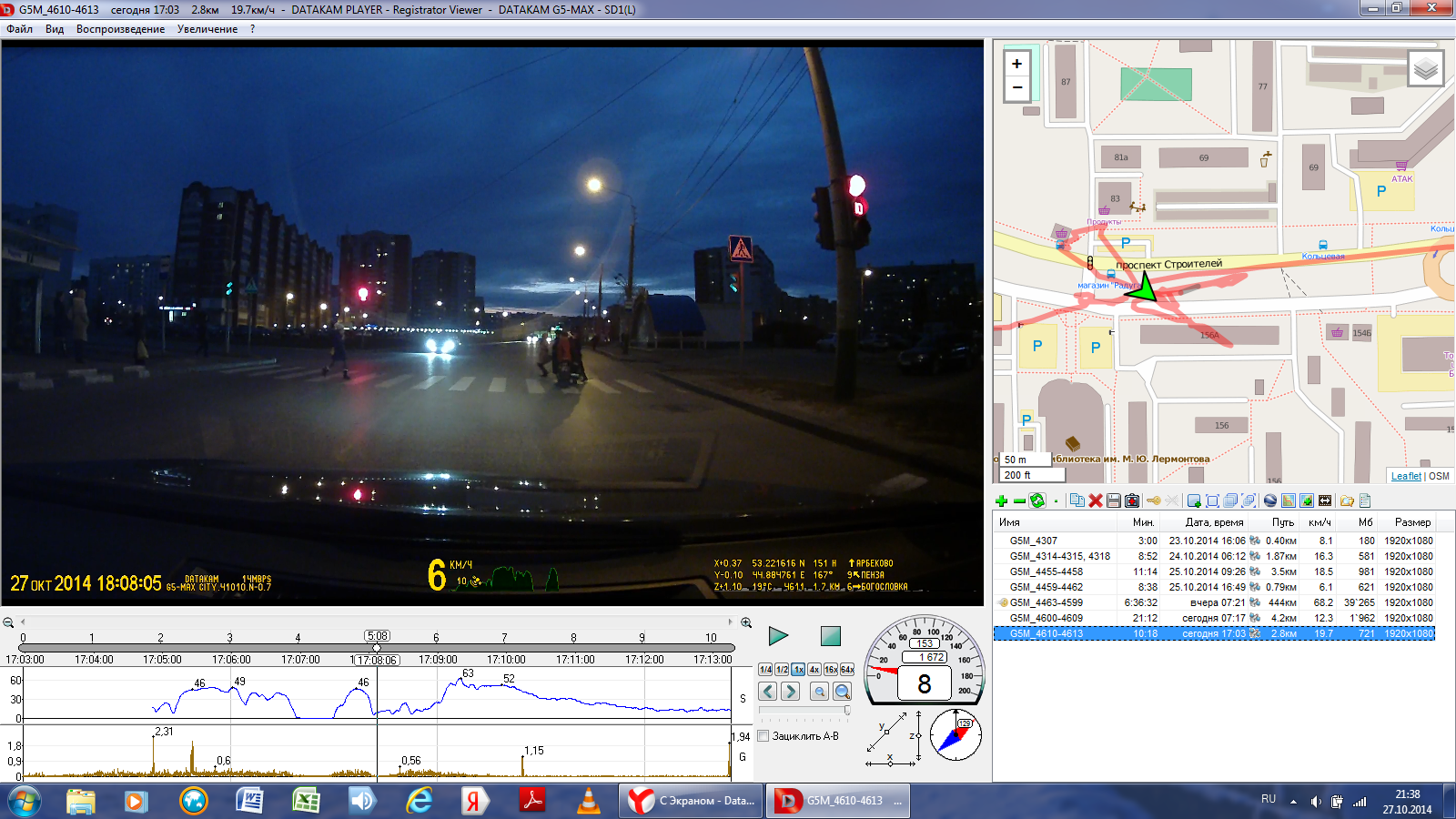
Task: Open the map layers selector icon
Action: coord(1425,69)
